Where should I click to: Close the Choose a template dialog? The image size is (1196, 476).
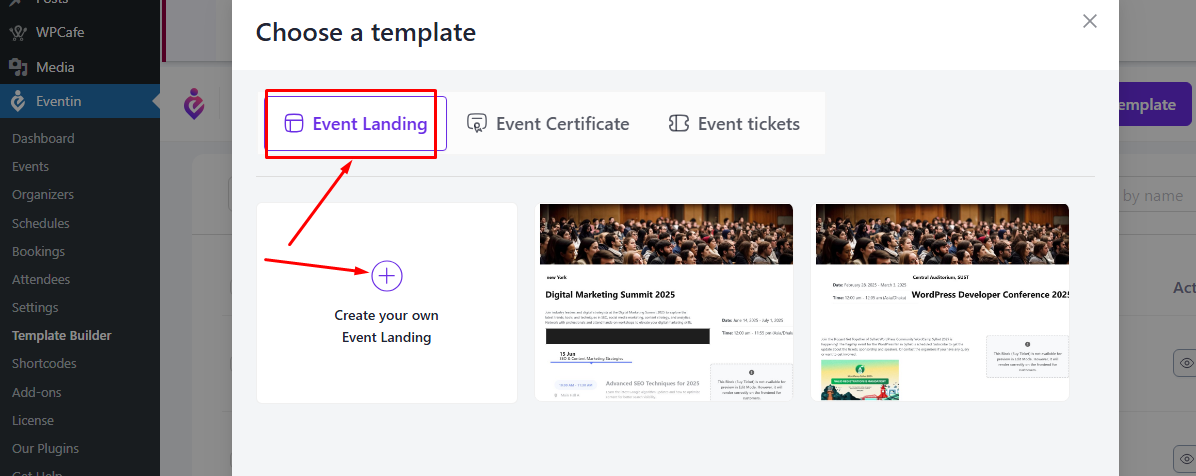[1090, 21]
